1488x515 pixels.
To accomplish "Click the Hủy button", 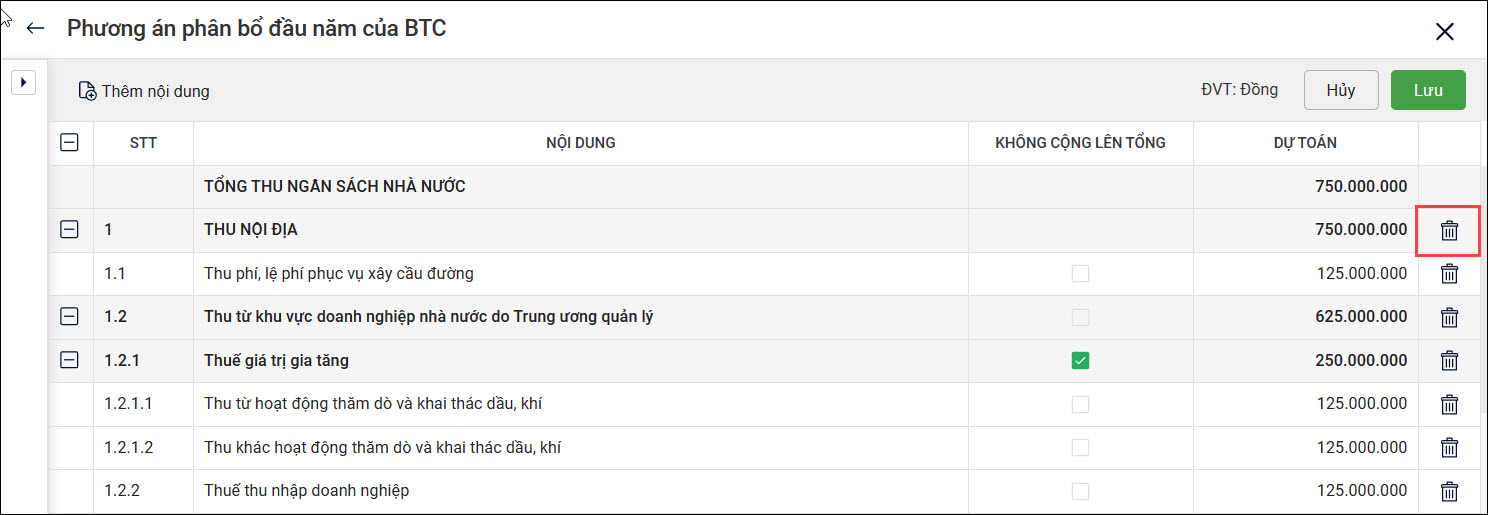I will 1341,90.
